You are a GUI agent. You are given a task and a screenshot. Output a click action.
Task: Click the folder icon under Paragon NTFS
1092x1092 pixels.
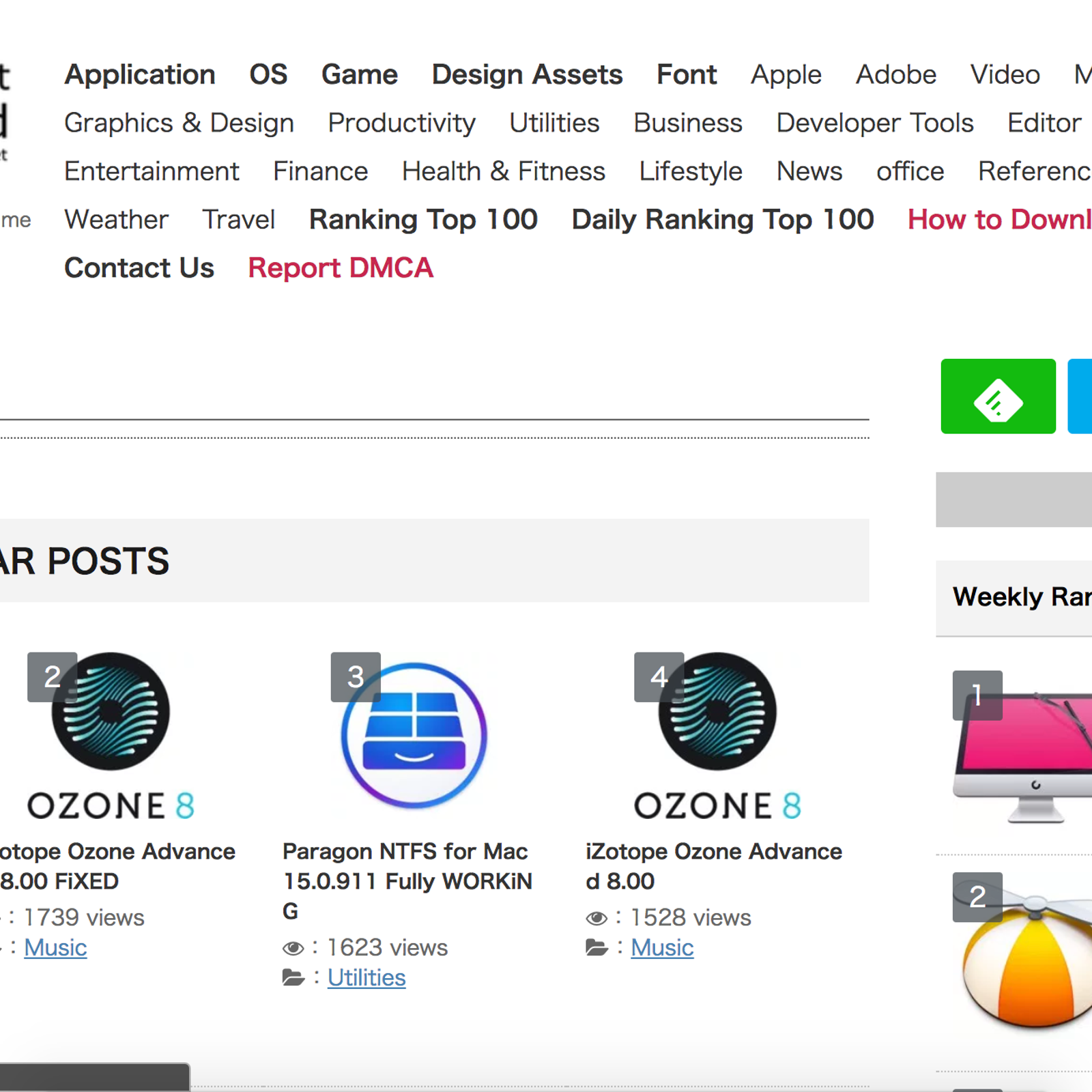(293, 978)
